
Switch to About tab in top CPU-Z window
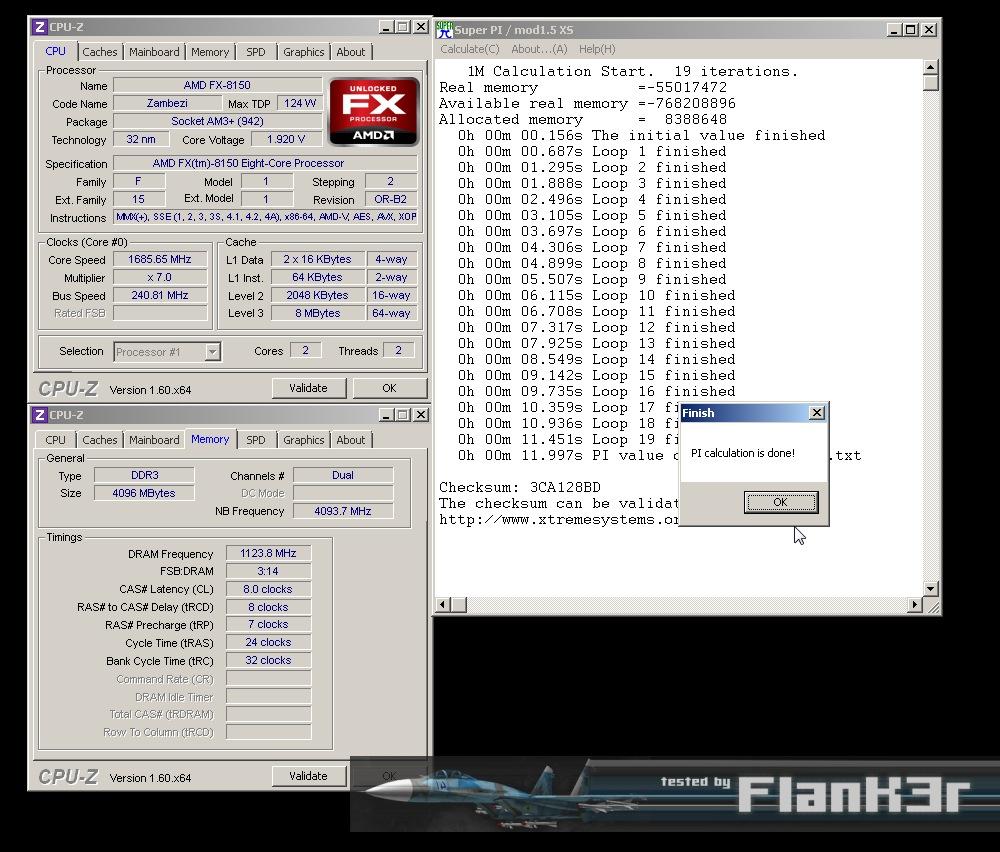click(x=351, y=52)
